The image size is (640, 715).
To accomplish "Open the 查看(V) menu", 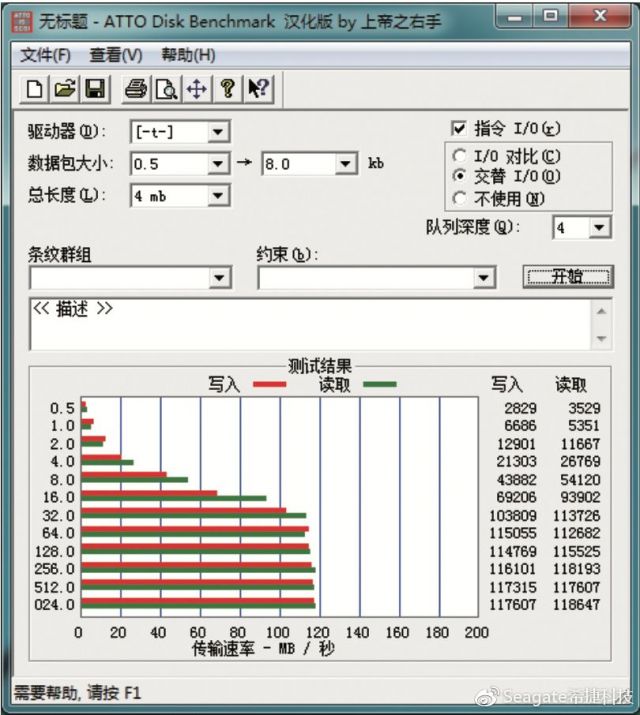I will [116, 56].
